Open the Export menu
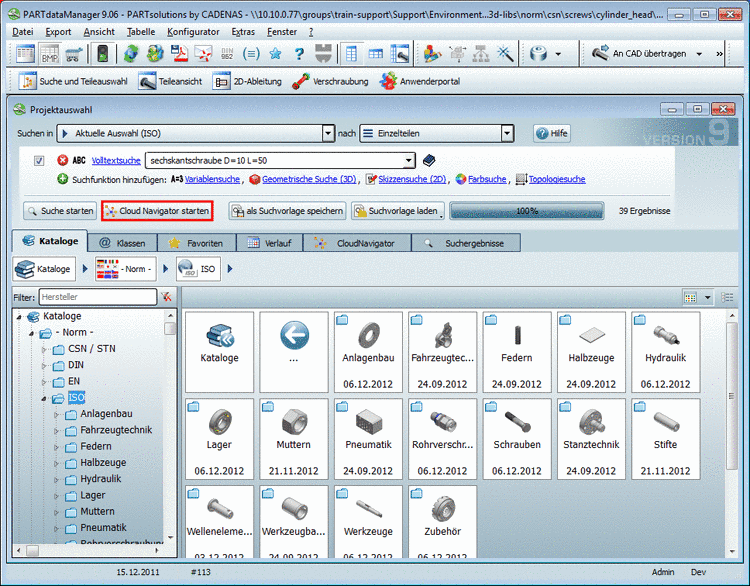 (x=58, y=32)
